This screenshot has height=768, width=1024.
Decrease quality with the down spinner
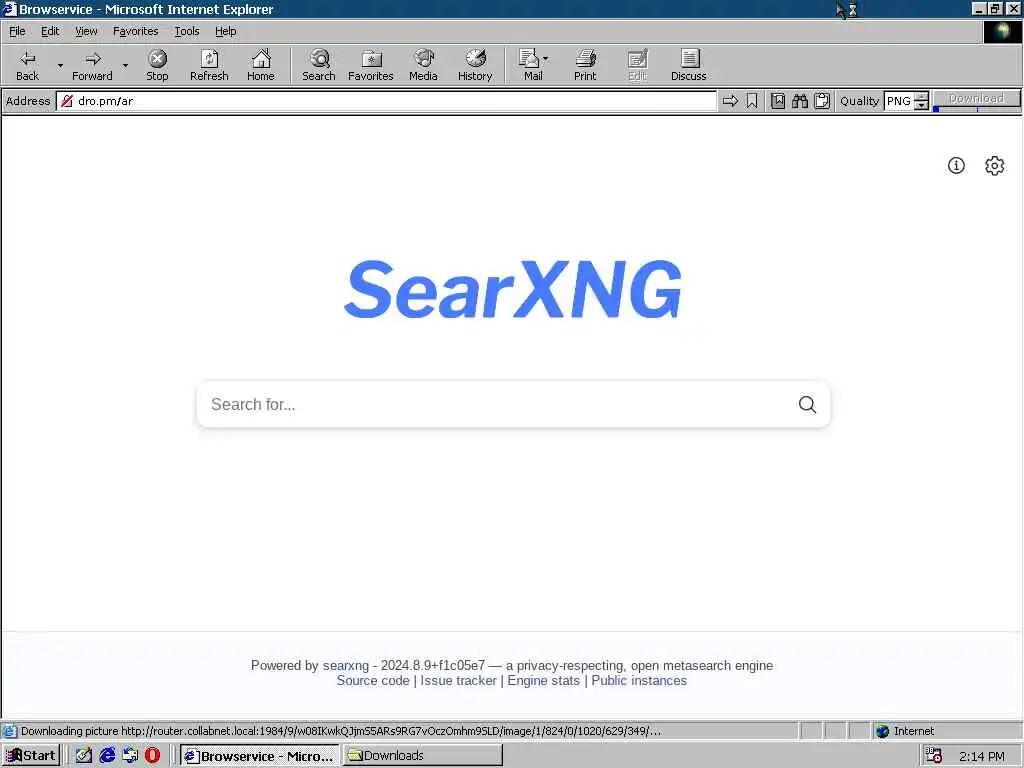[921, 106]
